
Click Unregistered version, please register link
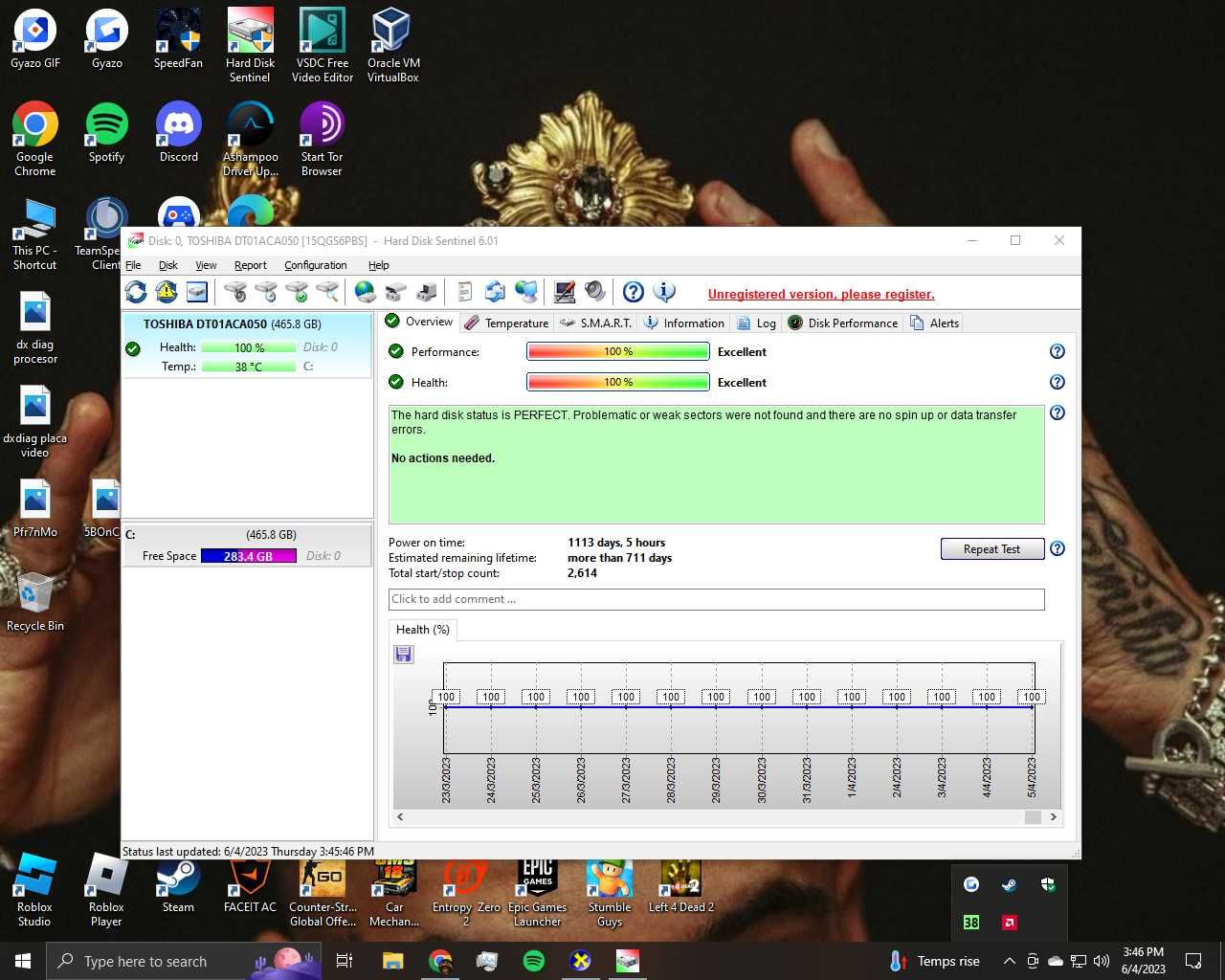(x=821, y=294)
